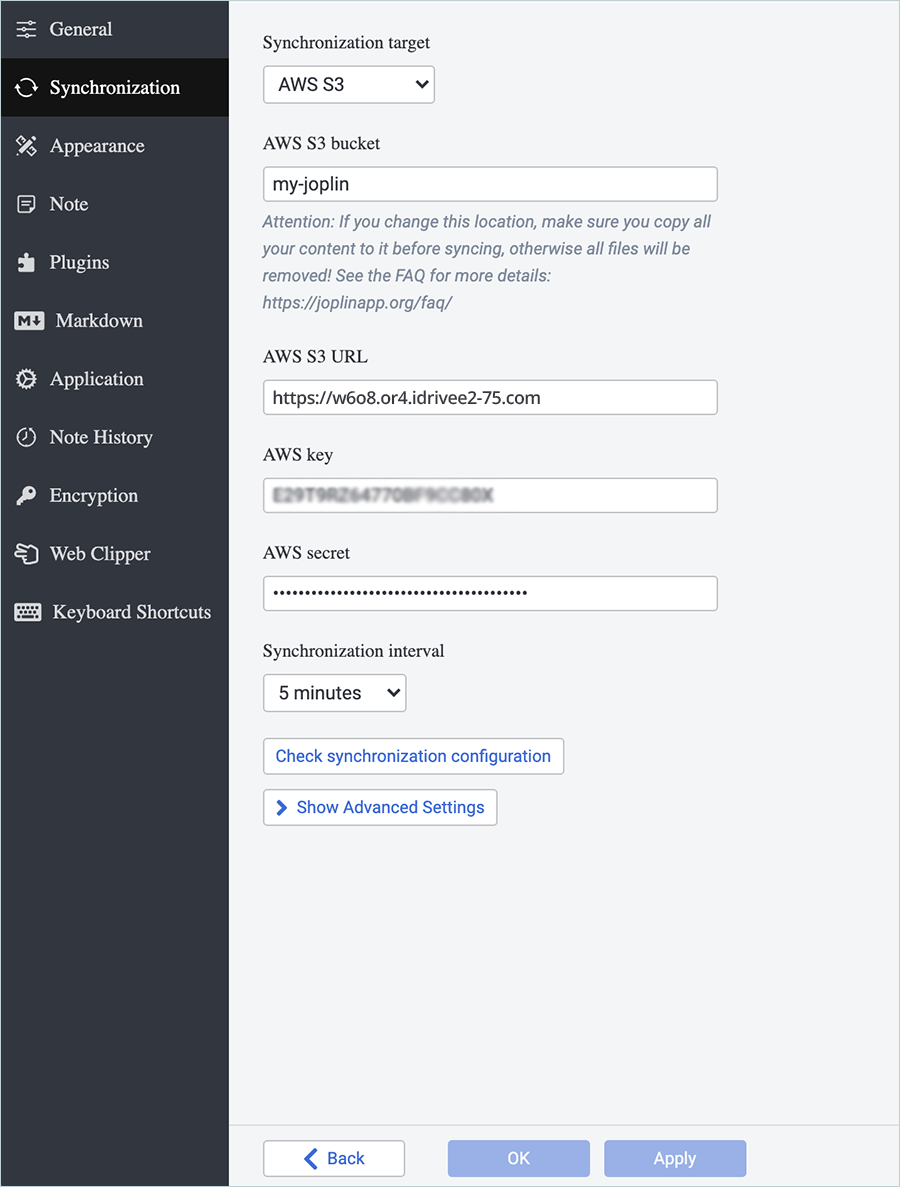Click the General sliders icon
The image size is (900, 1187).
click(x=26, y=29)
